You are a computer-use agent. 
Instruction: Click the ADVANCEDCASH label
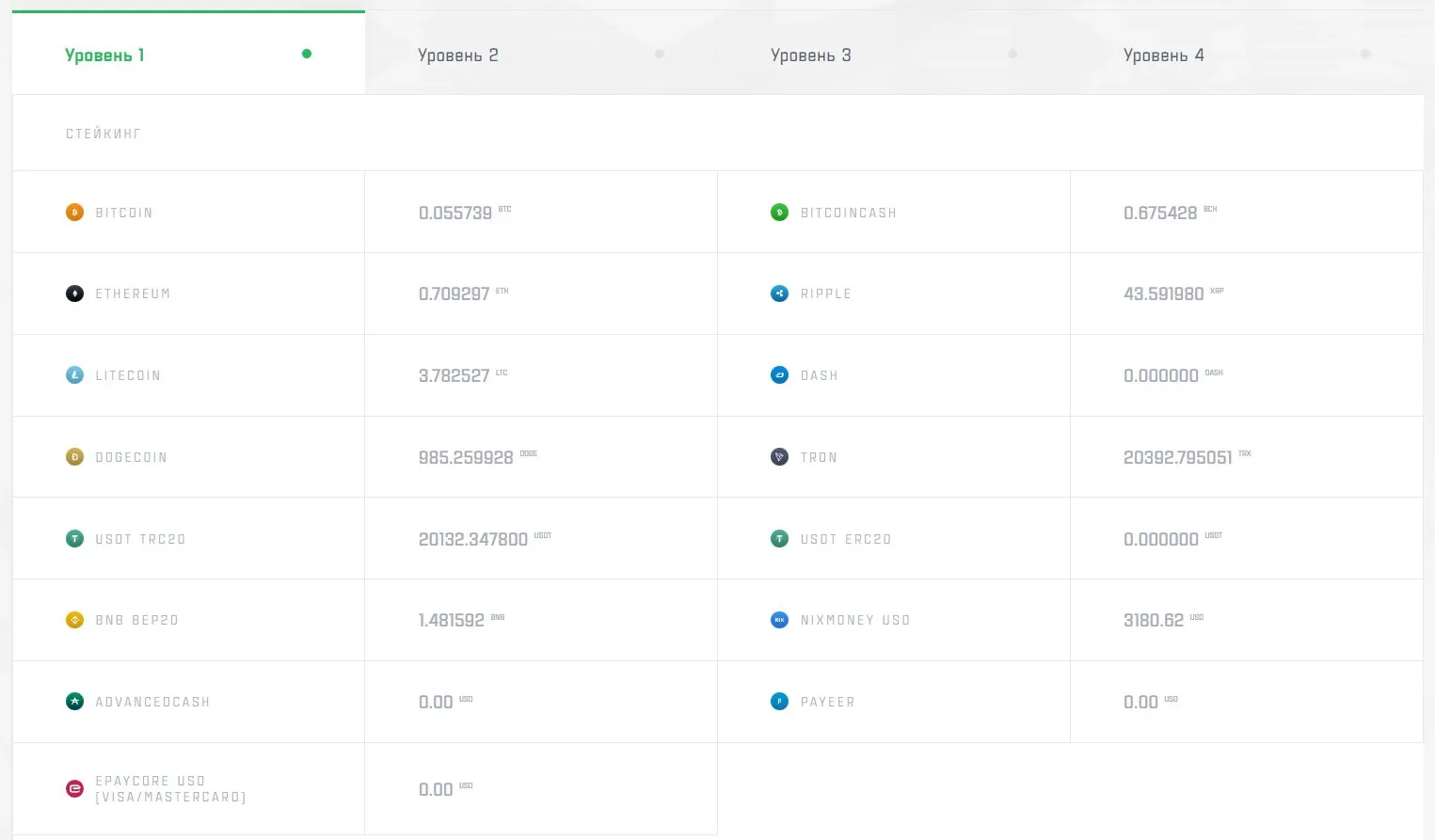[x=152, y=702]
